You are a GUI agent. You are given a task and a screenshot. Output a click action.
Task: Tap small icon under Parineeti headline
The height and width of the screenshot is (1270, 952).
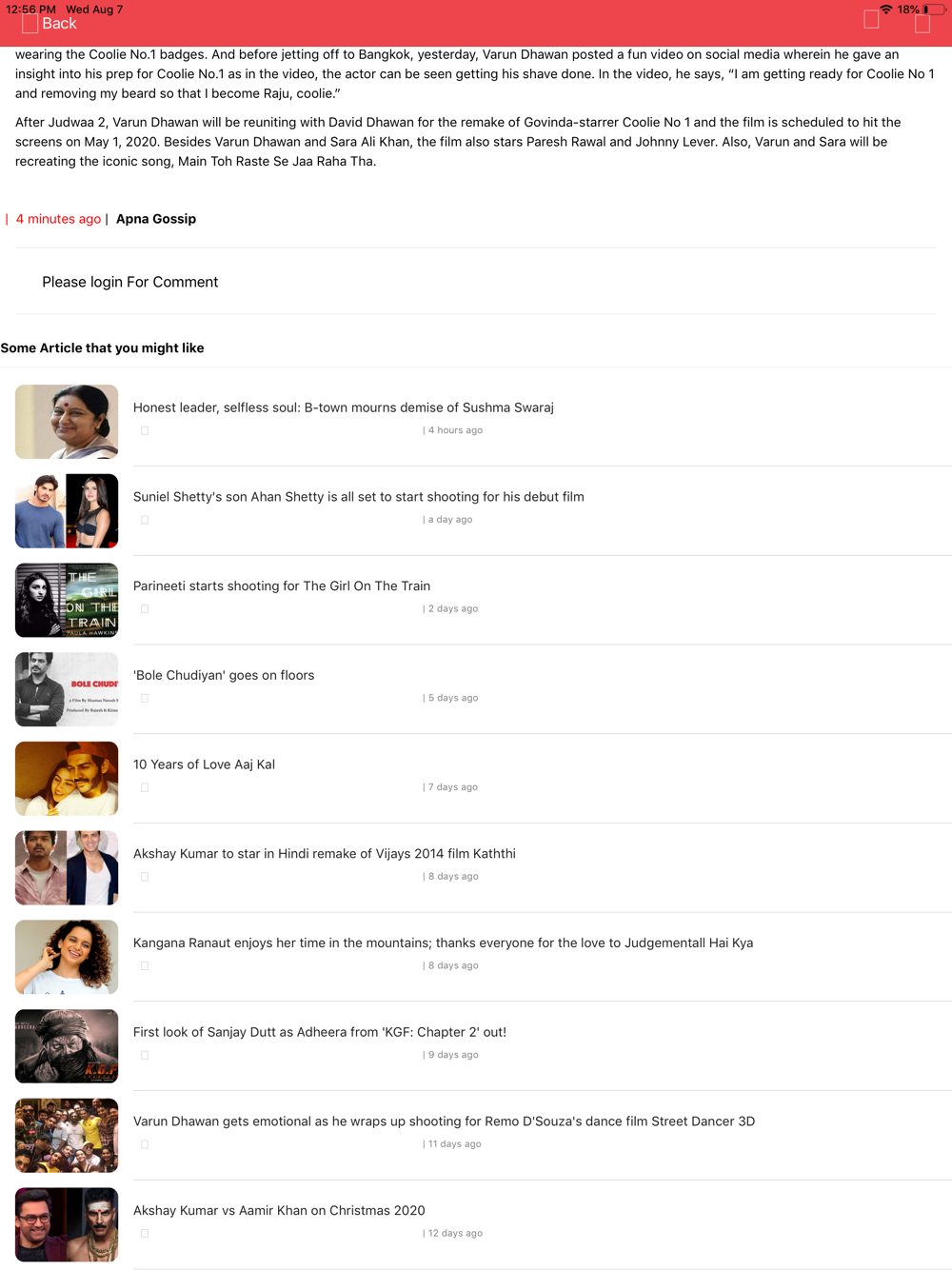[145, 609]
